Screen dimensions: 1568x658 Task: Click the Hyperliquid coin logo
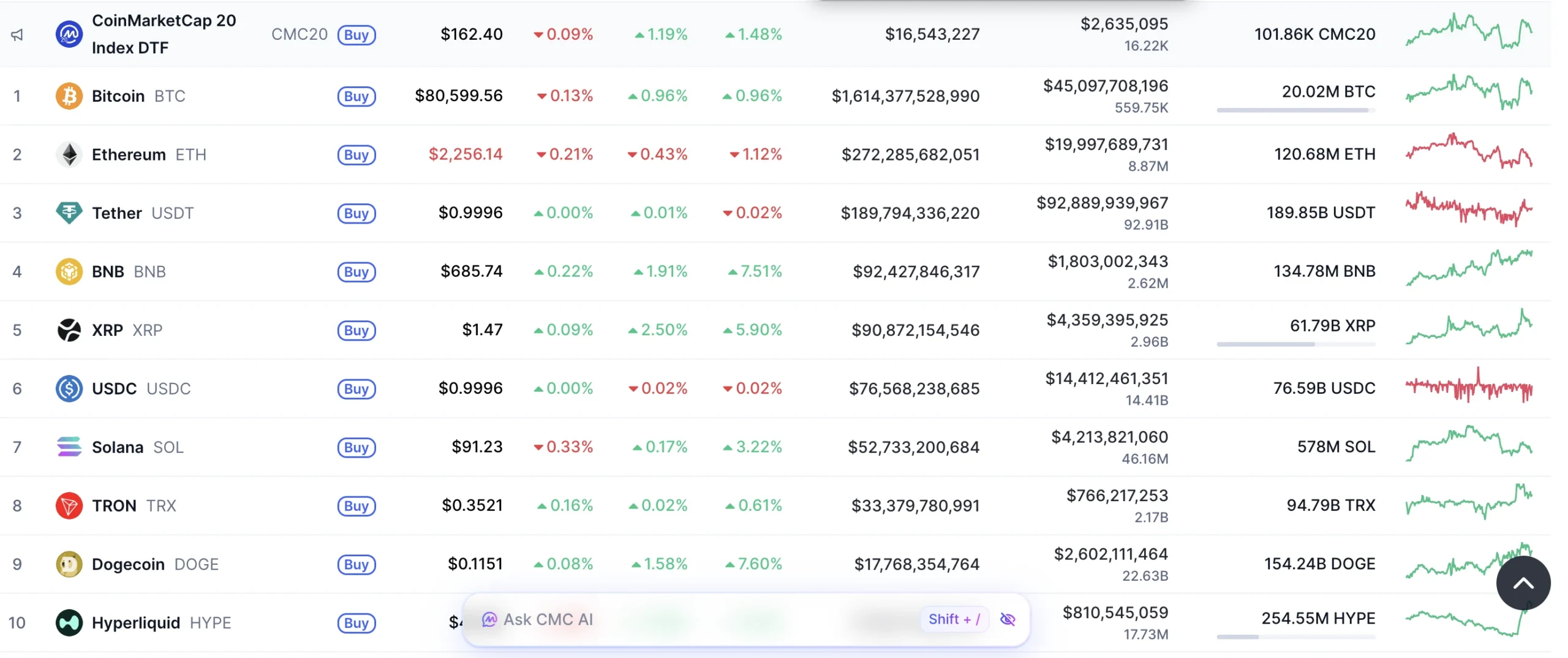pos(69,622)
